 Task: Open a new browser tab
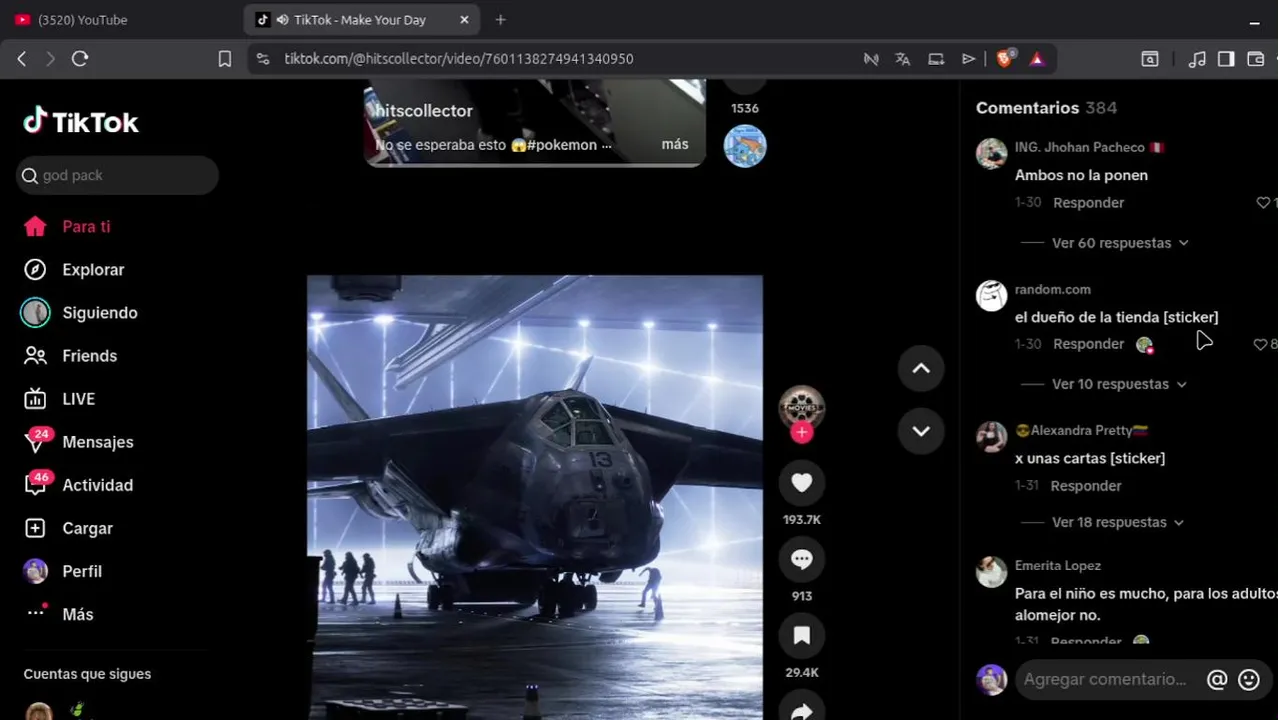click(x=500, y=19)
